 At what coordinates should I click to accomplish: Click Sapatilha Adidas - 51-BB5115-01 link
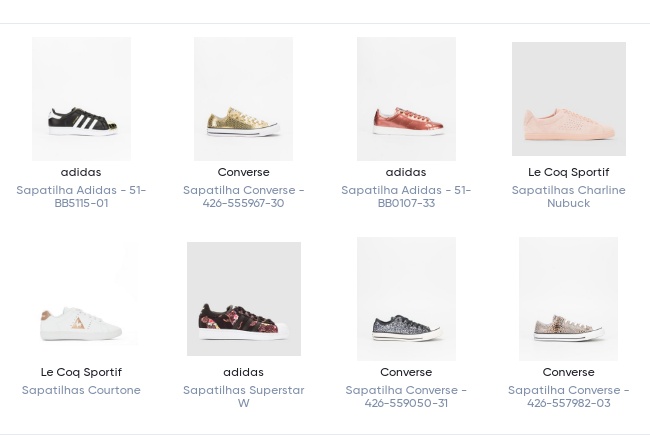(81, 197)
